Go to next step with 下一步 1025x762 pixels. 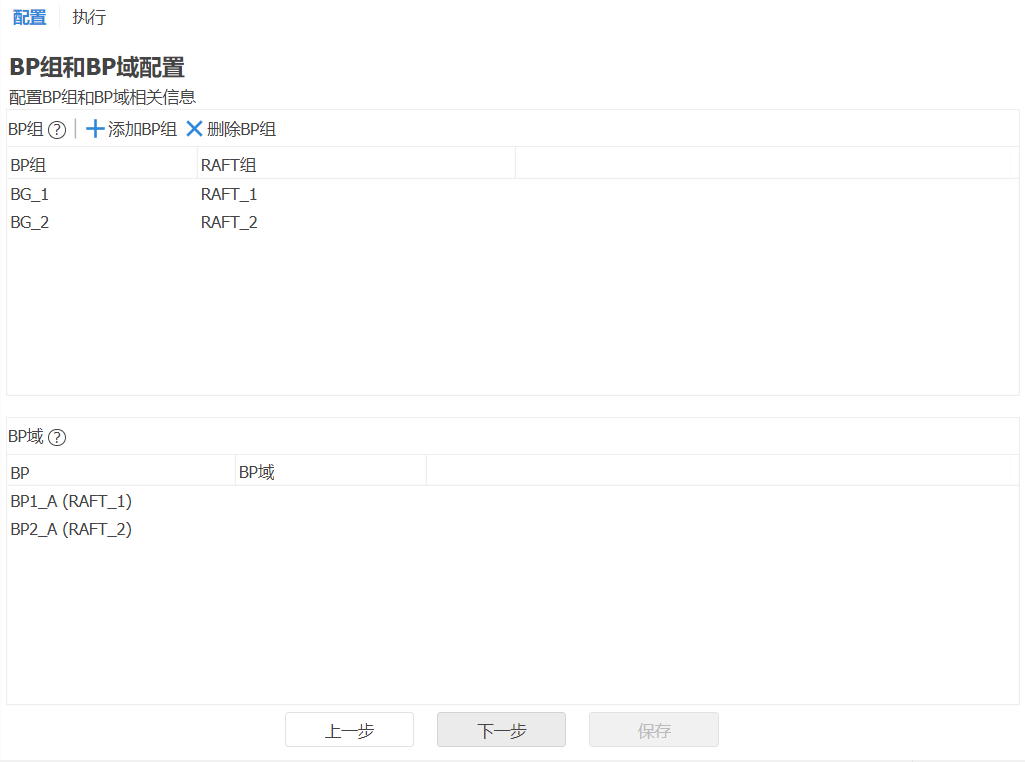coord(501,730)
